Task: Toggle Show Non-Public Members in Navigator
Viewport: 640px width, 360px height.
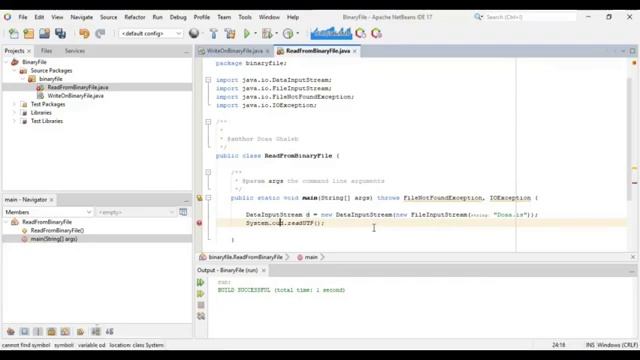Action: [x=51, y=331]
